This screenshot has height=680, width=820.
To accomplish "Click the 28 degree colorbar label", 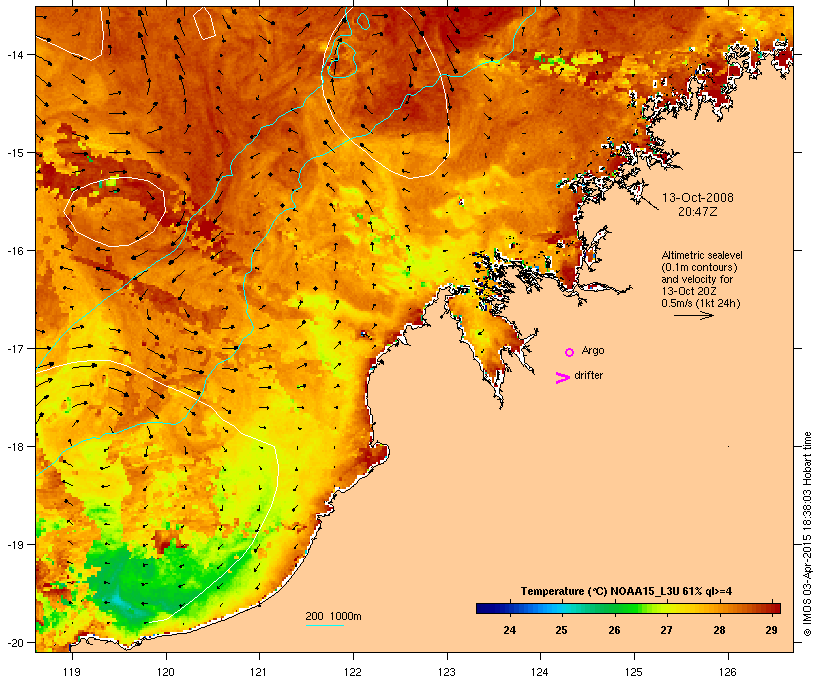I will tap(720, 630).
